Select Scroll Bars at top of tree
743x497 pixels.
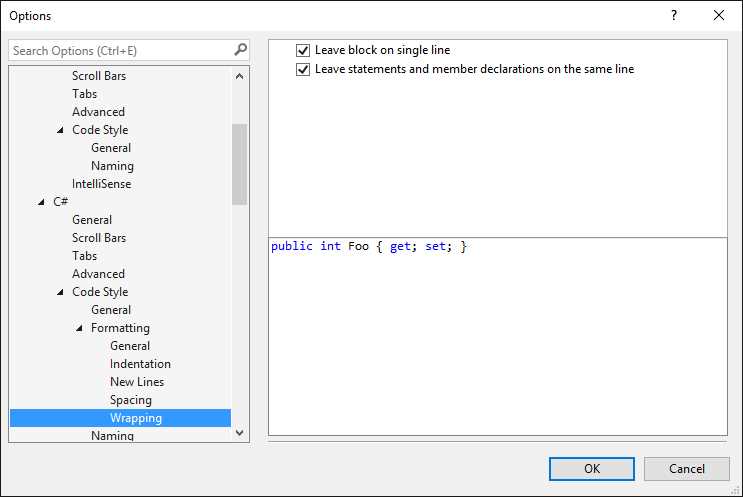99,76
